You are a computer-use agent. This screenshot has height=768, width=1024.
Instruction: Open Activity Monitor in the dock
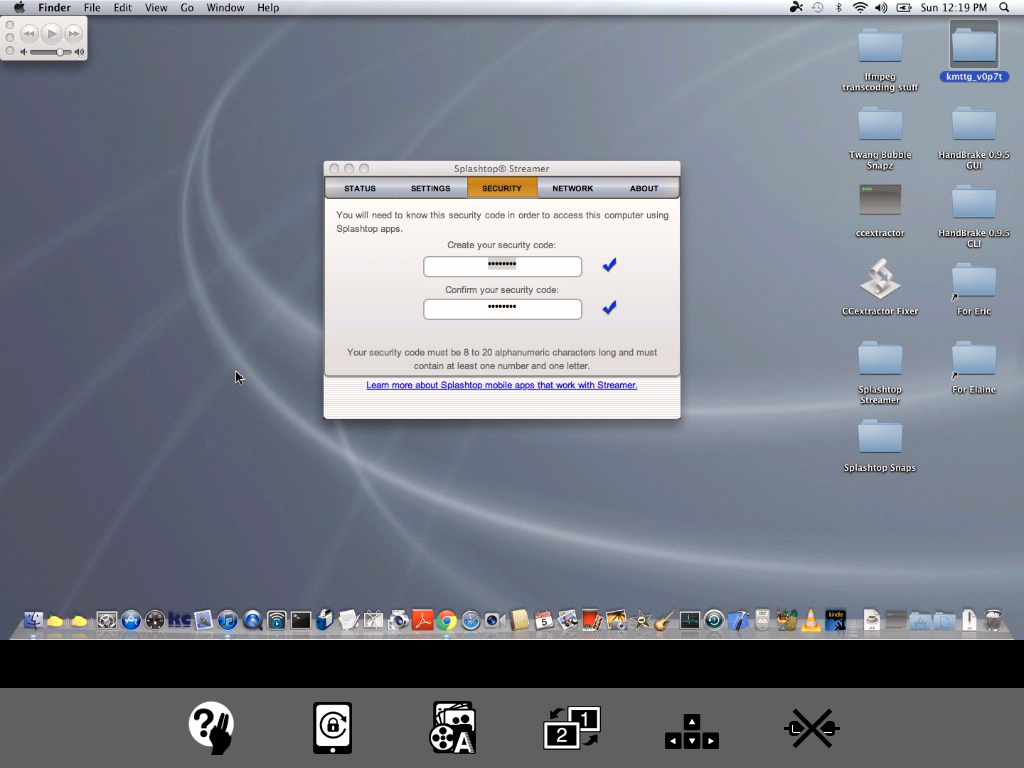690,620
